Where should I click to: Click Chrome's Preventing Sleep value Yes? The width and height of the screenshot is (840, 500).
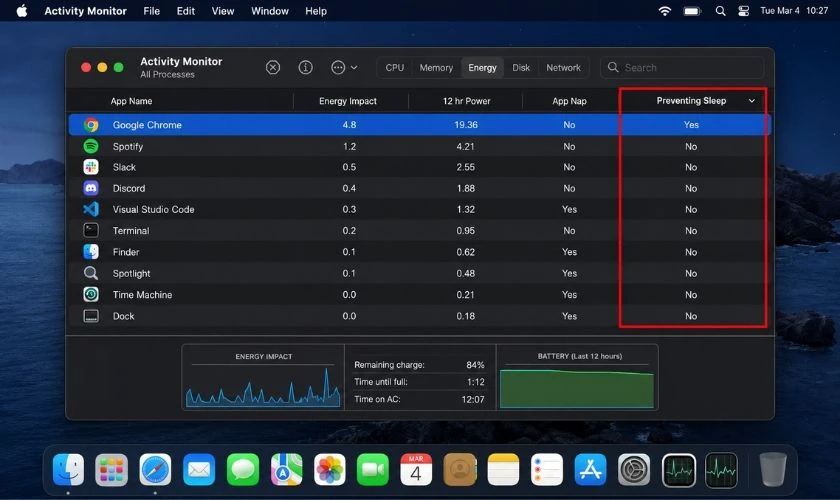[x=691, y=125]
